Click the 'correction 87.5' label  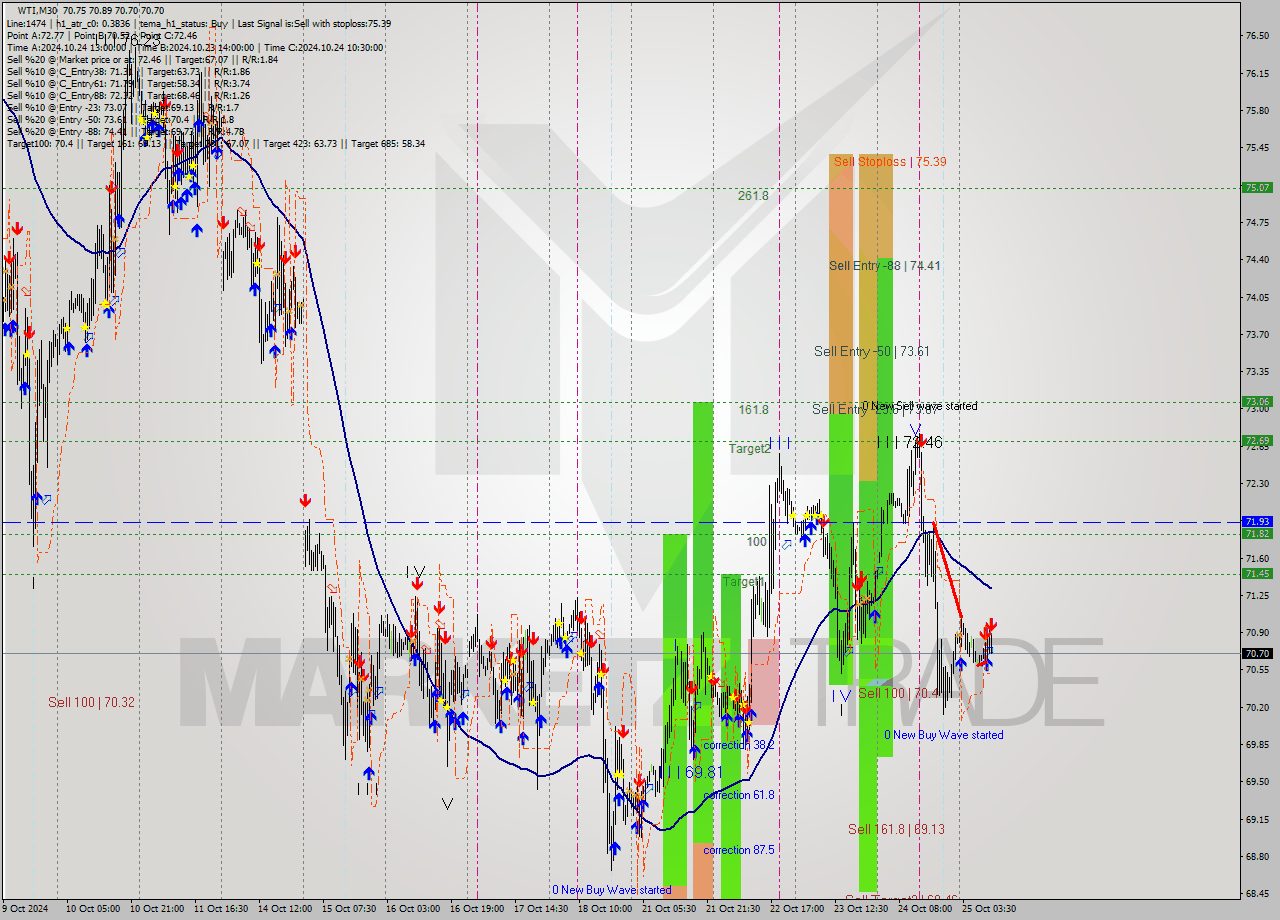739,850
